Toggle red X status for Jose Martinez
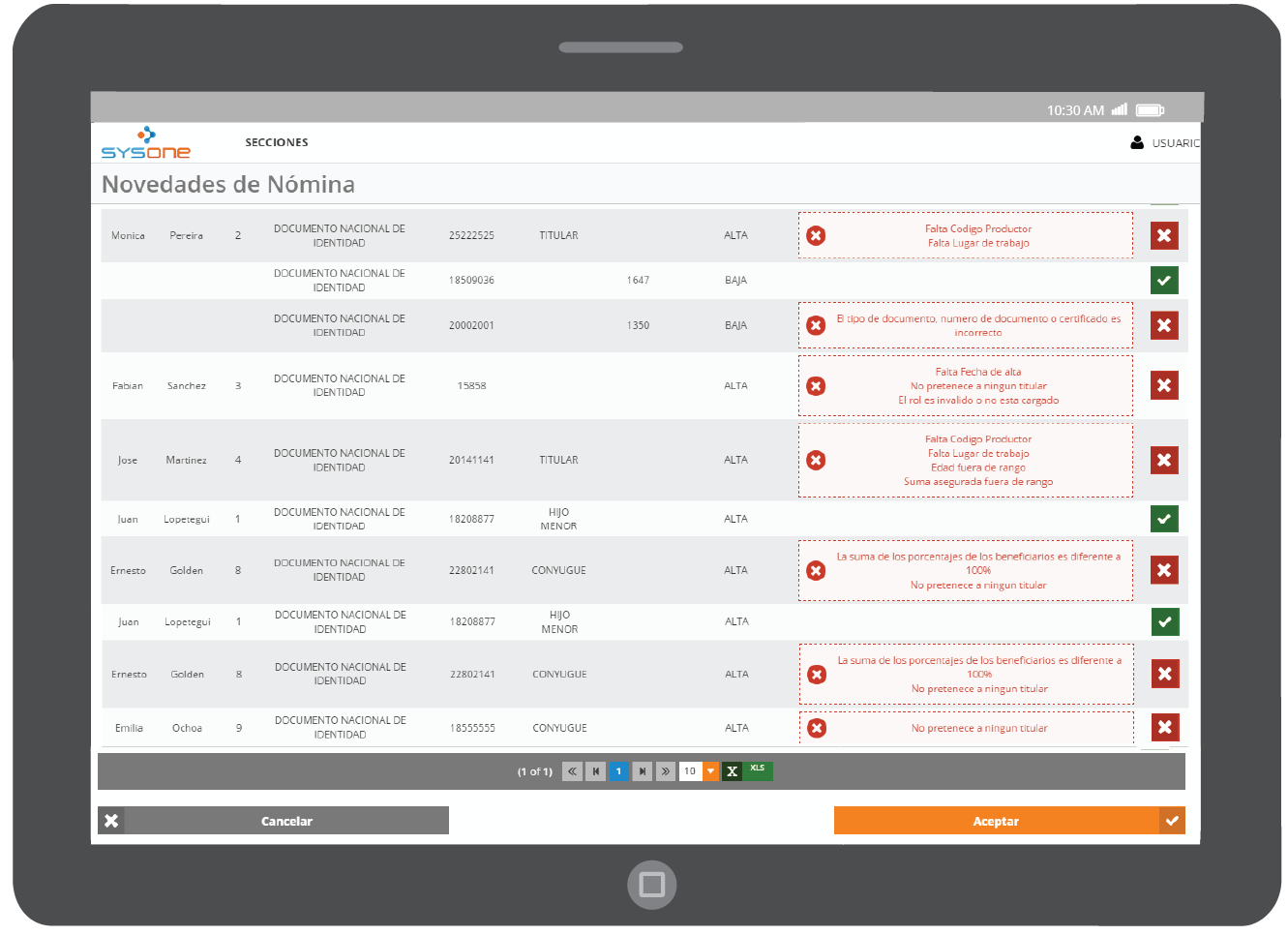This screenshot has width=1288, height=935. pyautogui.click(x=1164, y=461)
